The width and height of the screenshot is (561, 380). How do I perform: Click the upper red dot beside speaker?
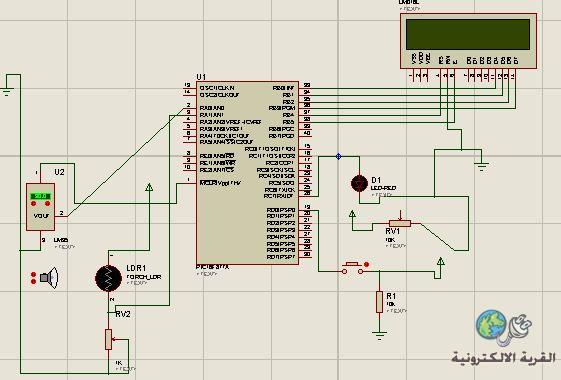pos(34,274)
